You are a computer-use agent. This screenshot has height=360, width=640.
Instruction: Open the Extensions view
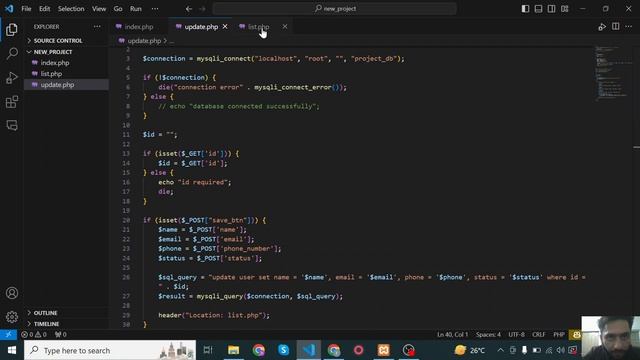tap(12, 102)
